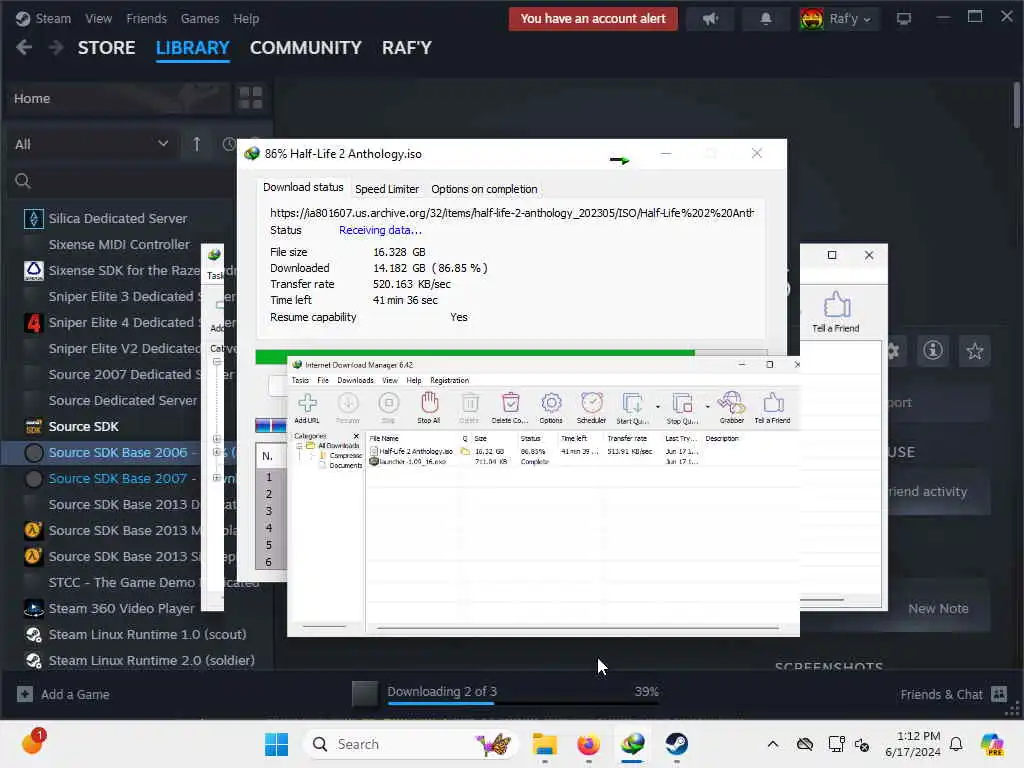The image size is (1024, 768).
Task: Select Steam 360 Video Player in library
Action: (121, 609)
